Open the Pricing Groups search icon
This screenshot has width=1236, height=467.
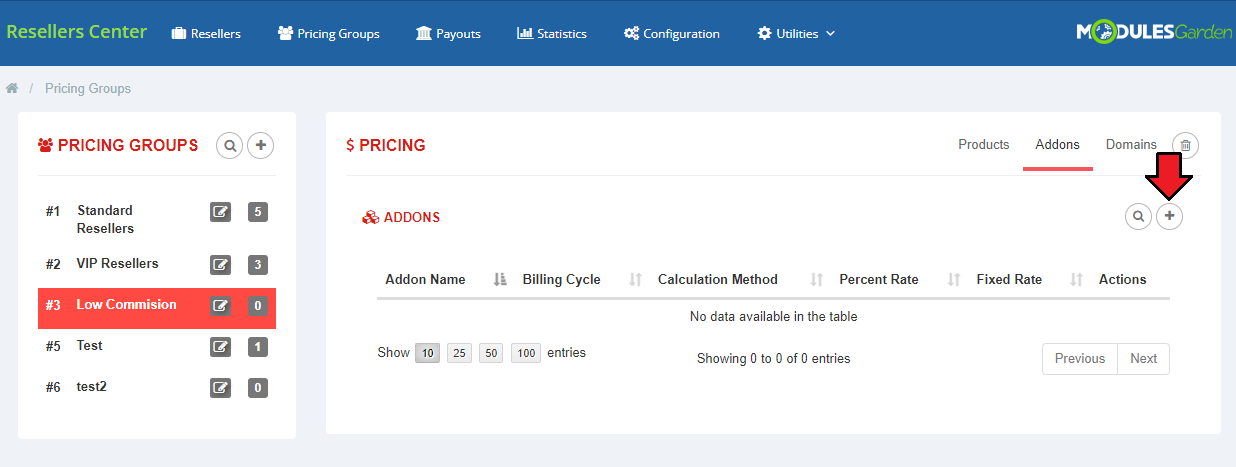tap(230, 146)
